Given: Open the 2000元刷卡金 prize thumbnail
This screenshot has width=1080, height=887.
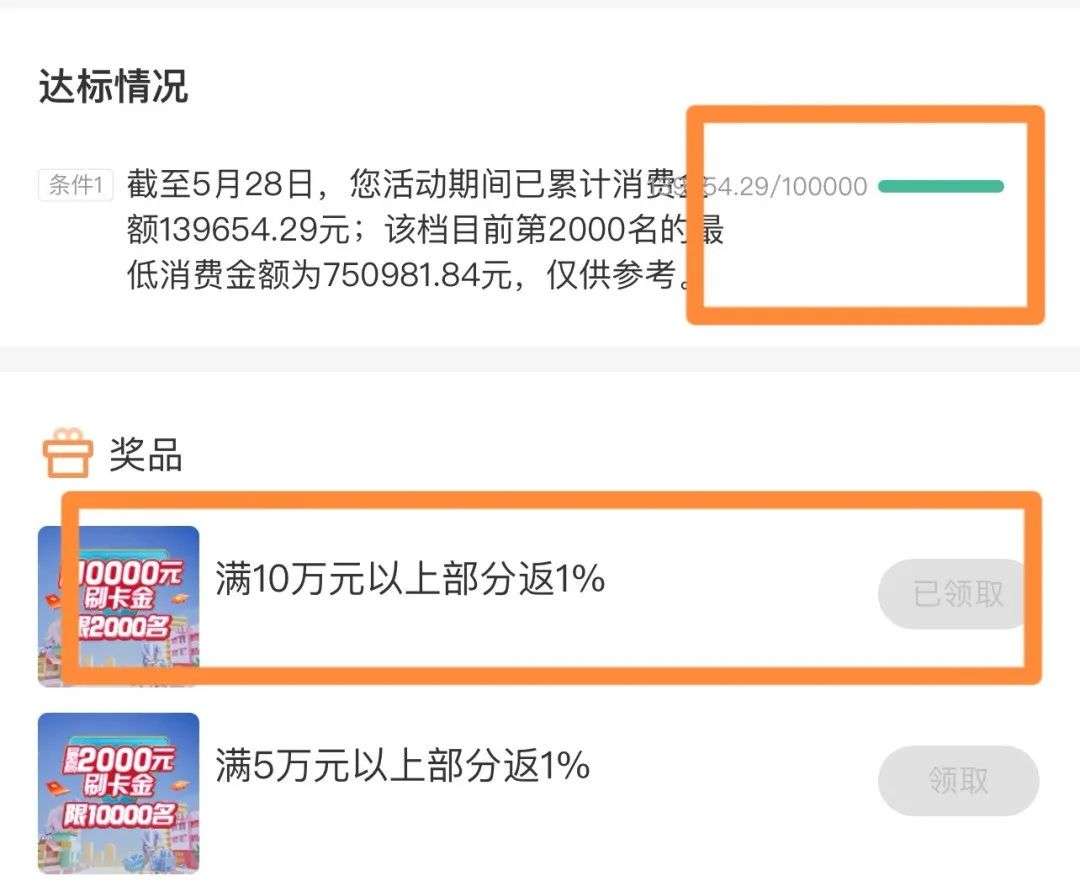Looking at the screenshot, I should tap(118, 793).
